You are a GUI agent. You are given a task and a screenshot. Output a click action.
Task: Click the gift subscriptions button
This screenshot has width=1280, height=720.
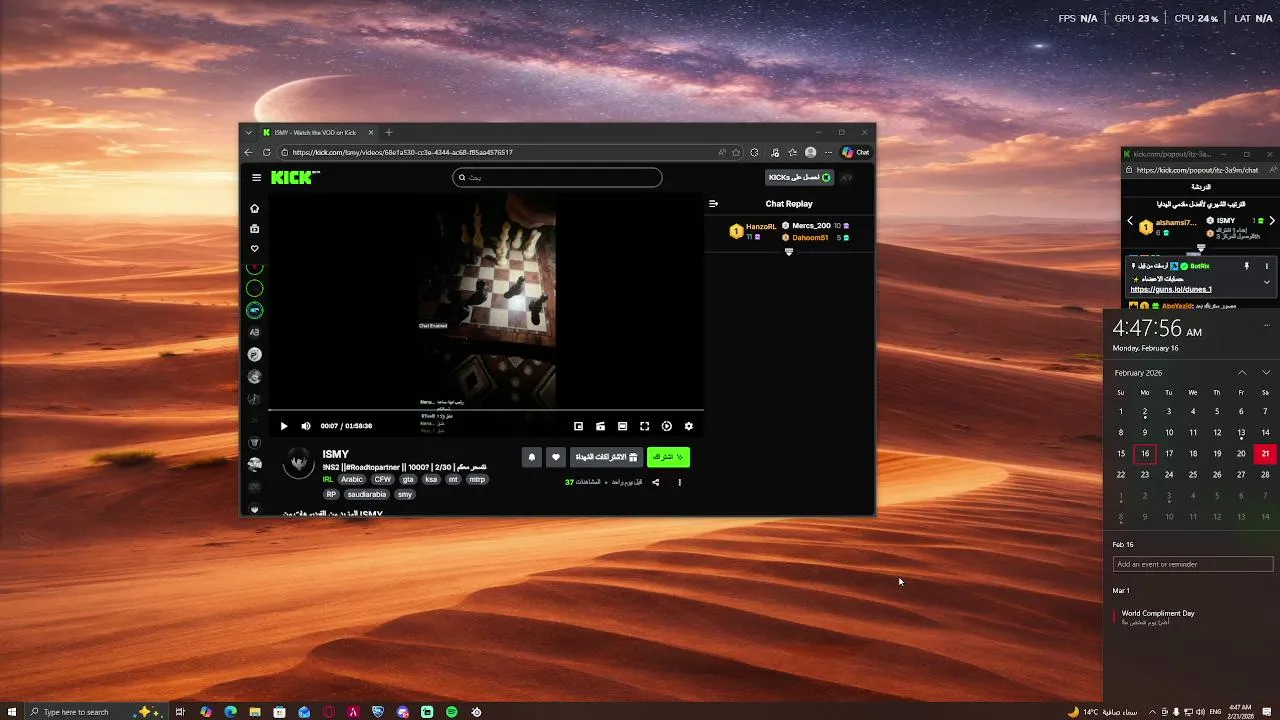[x=606, y=457]
